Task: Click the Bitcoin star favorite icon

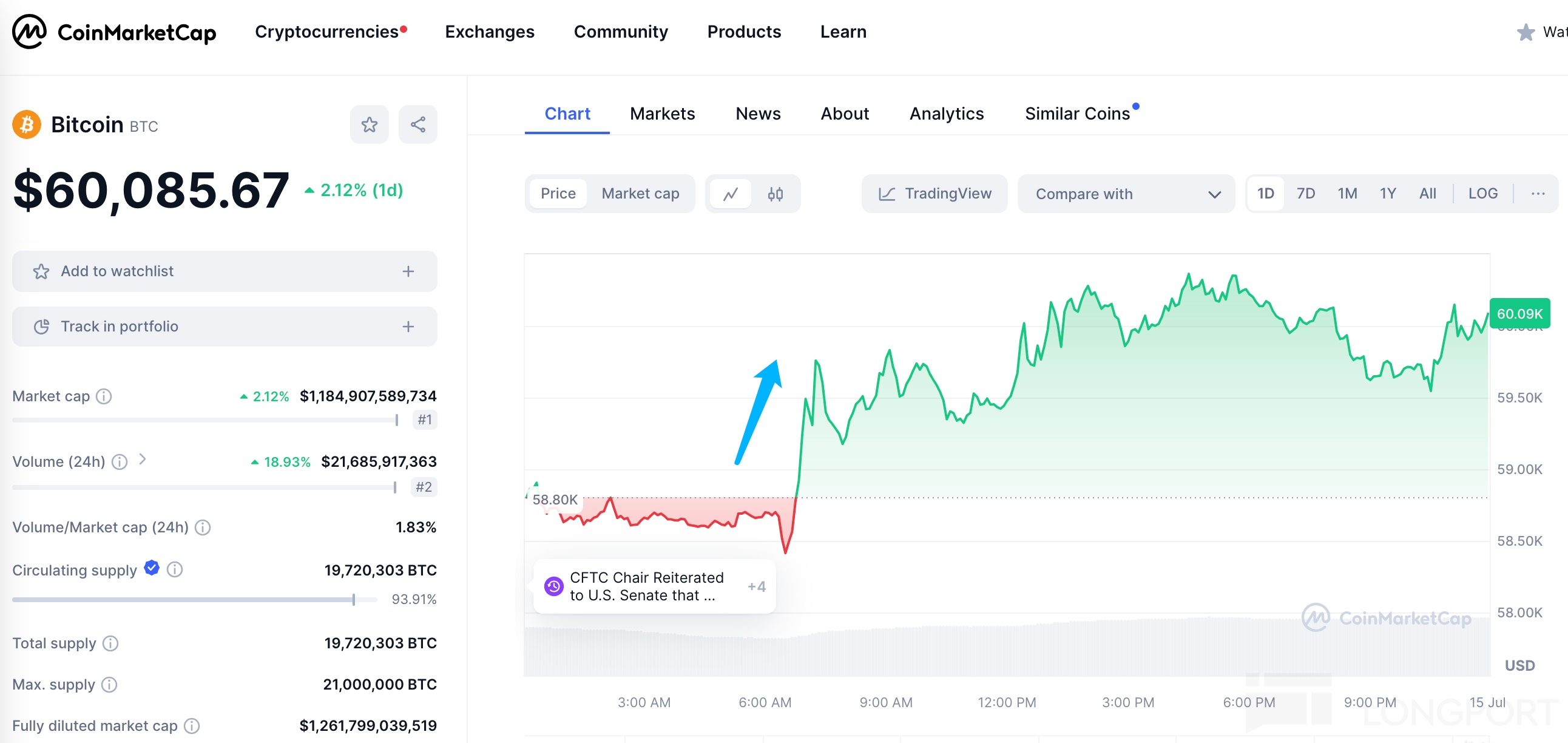Action: [369, 125]
